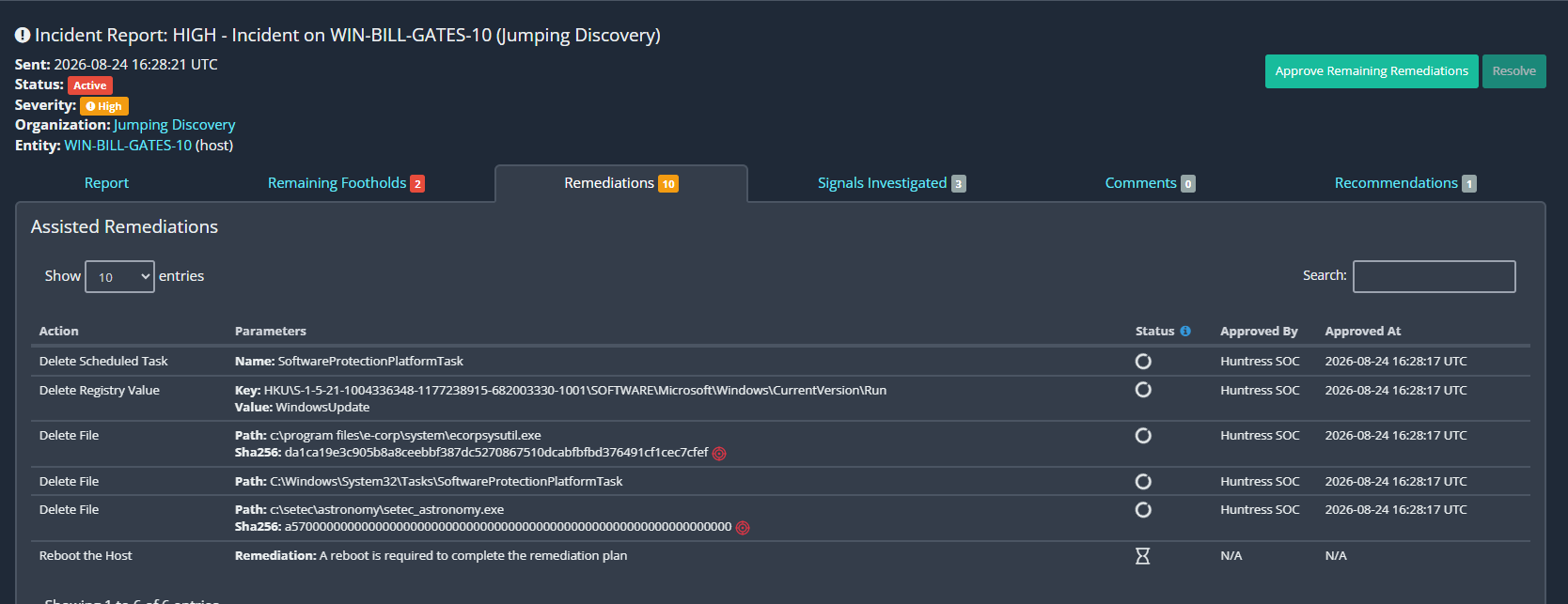Click the reboot required remediation message
The width and height of the screenshot is (1568, 604).
[473, 555]
